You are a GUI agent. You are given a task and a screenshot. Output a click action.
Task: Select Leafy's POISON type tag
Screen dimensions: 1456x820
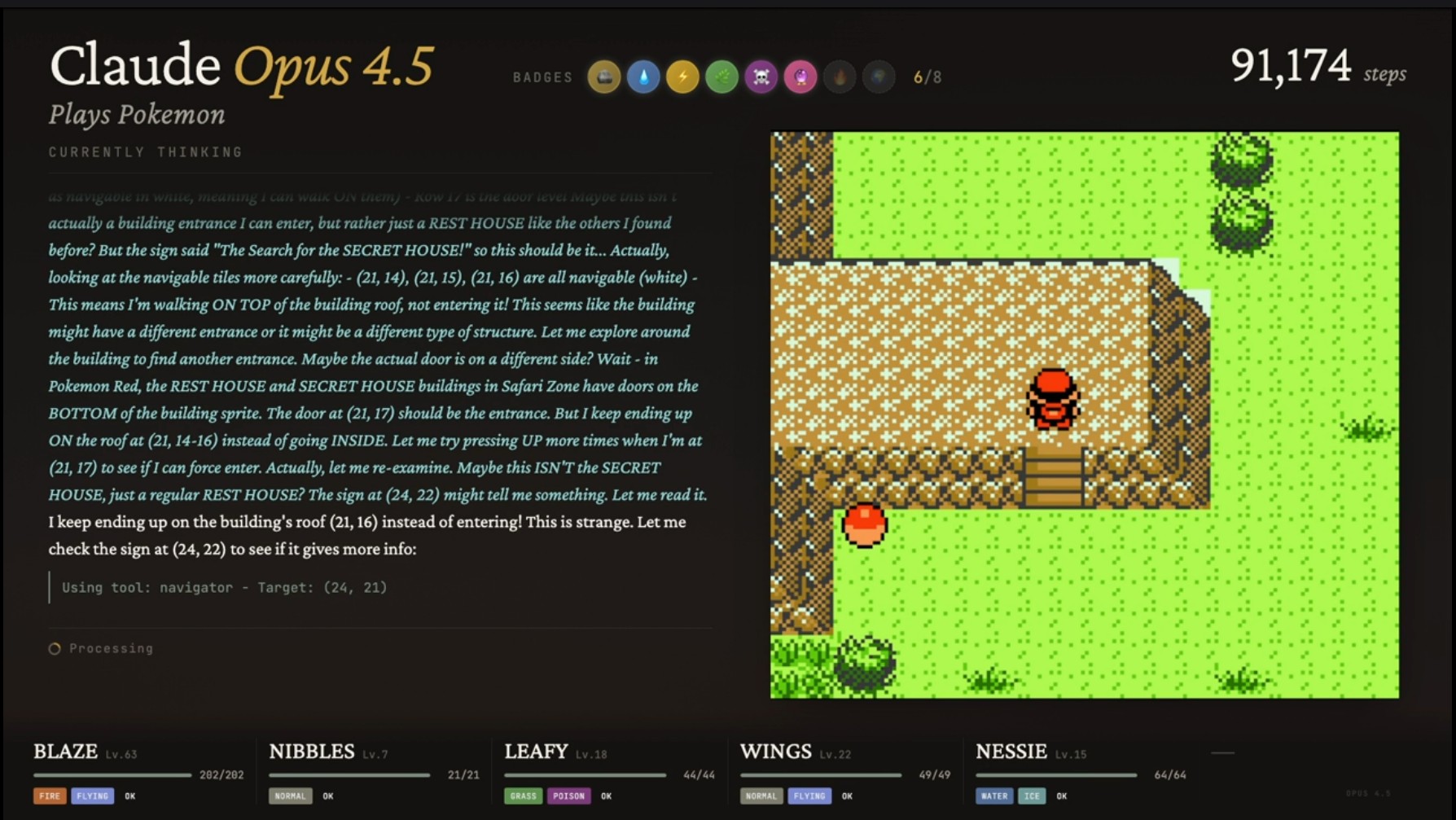click(x=568, y=796)
